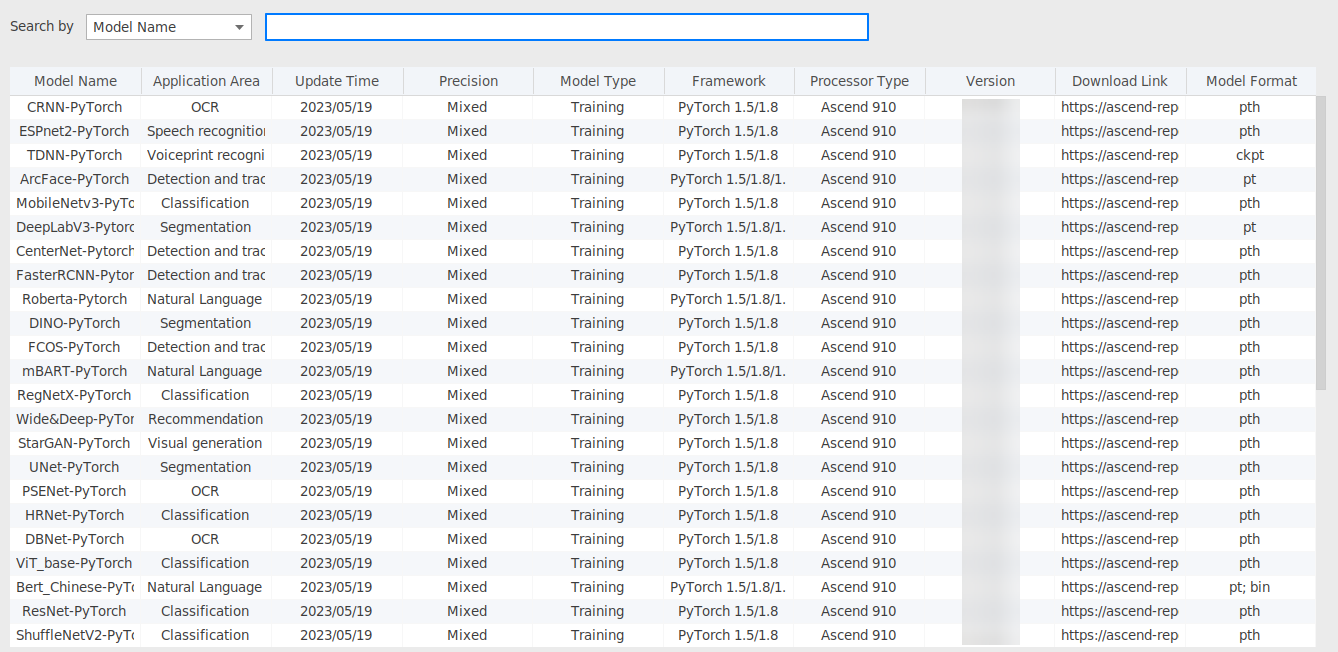Image resolution: width=1338 pixels, height=652 pixels.
Task: Click the MobileNetv3 model name cell
Action: tap(75, 203)
